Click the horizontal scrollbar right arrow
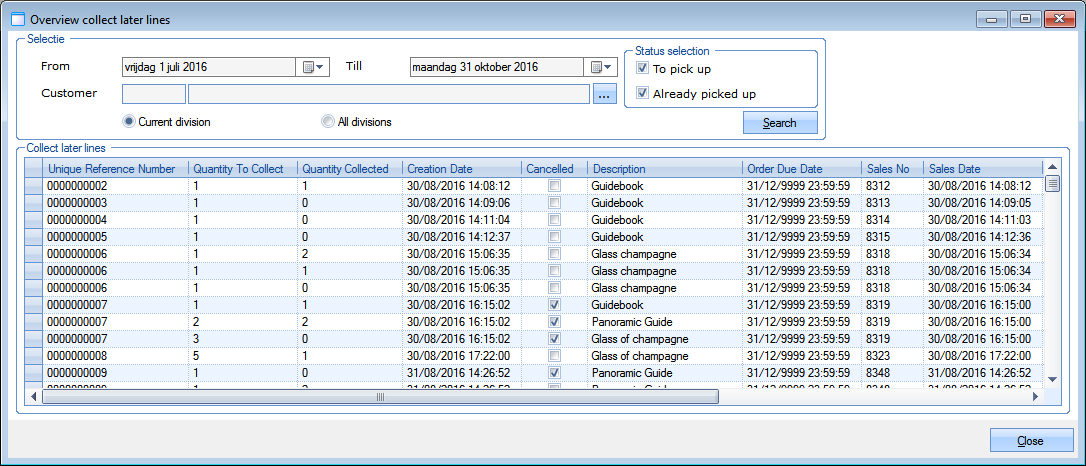 click(x=1036, y=396)
